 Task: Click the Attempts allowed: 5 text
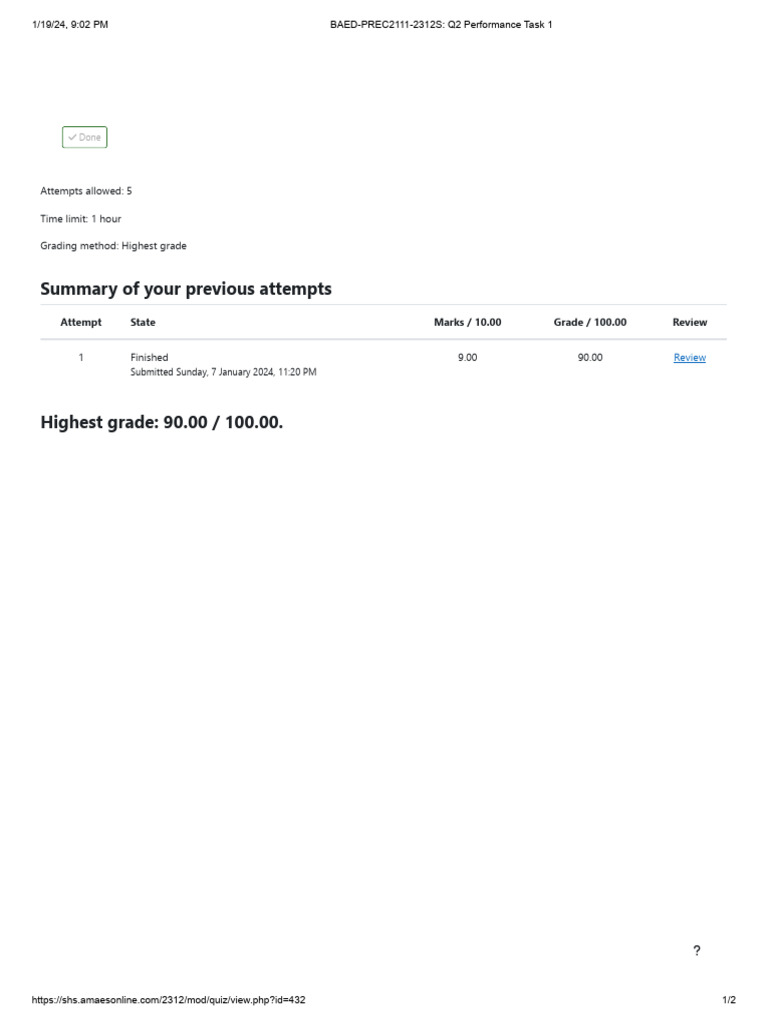pos(86,191)
